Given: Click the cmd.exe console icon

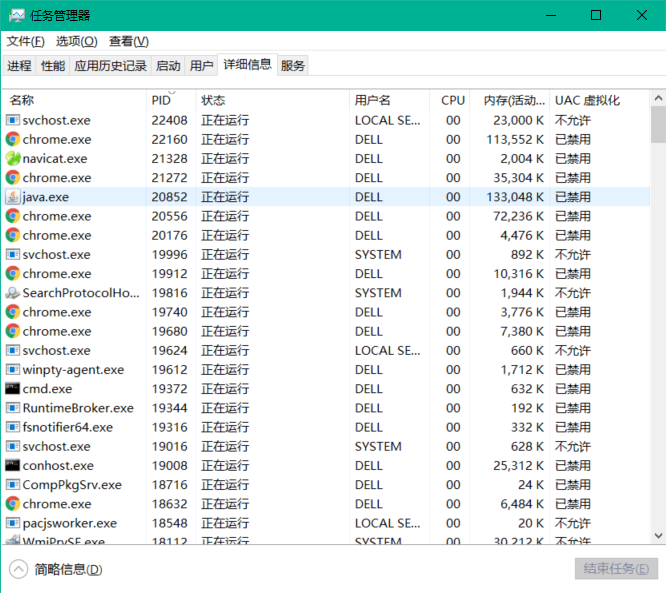Looking at the screenshot, I should point(13,388).
